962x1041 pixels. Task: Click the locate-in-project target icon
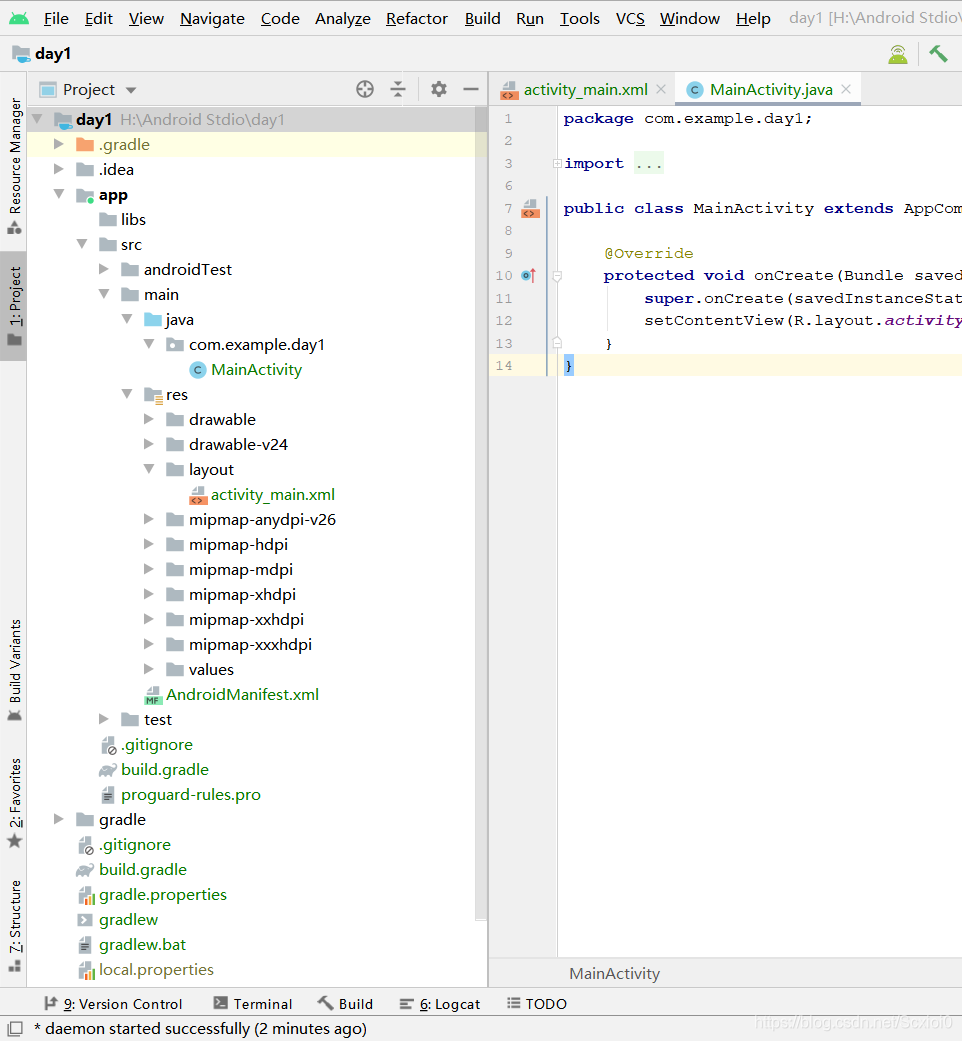(x=364, y=89)
